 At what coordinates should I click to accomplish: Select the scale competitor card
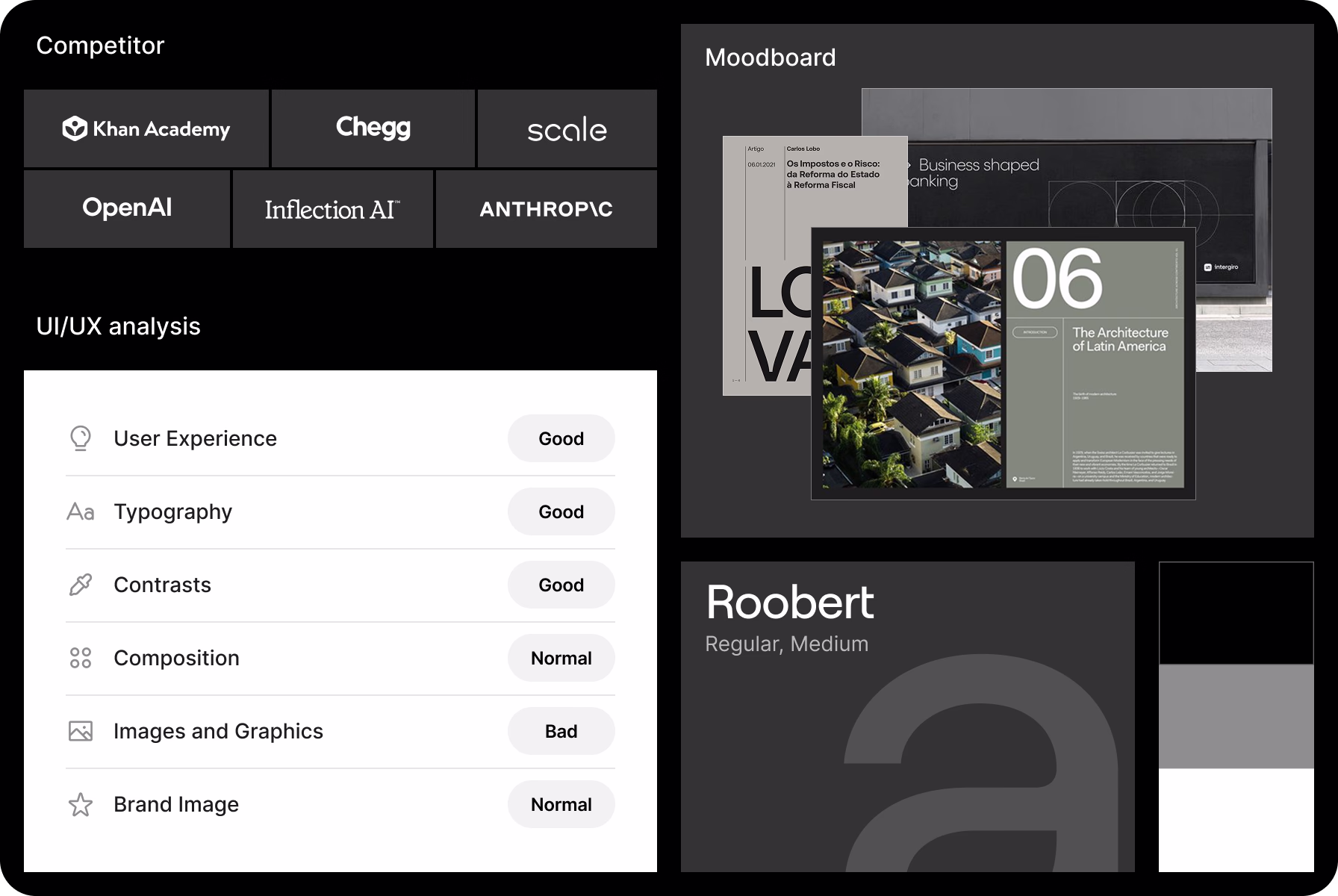[567, 128]
